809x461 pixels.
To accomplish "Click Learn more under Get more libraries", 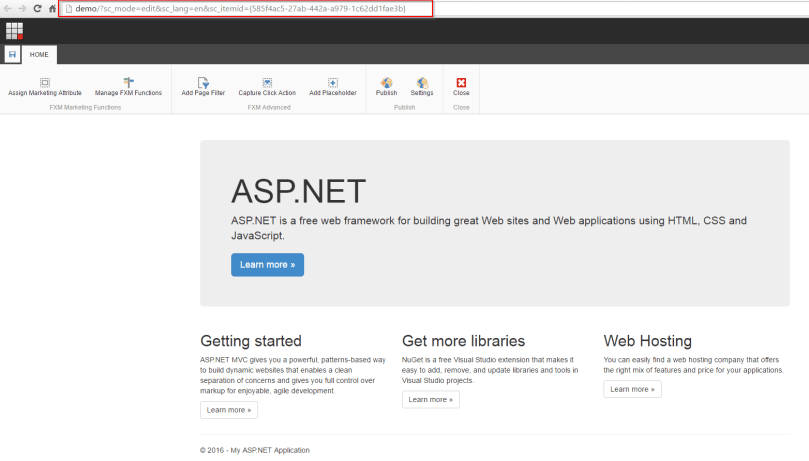I will (430, 400).
